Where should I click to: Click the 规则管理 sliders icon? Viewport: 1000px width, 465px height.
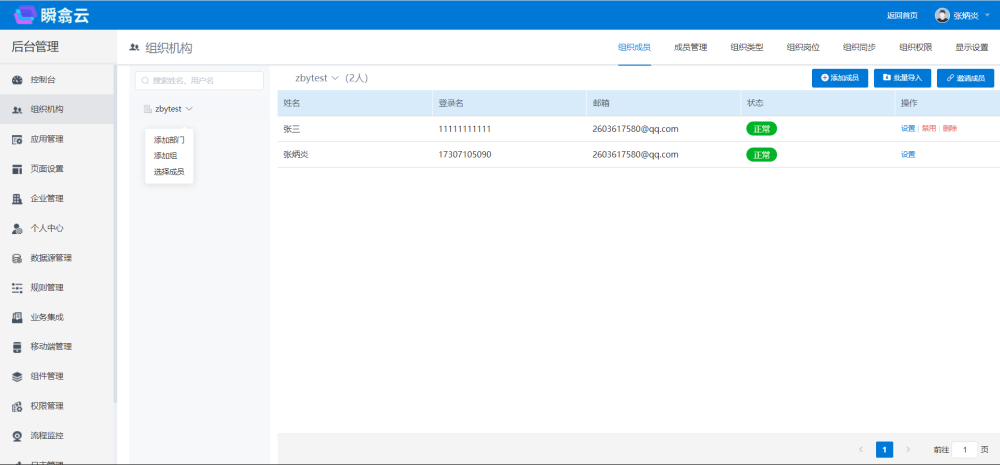click(17, 288)
